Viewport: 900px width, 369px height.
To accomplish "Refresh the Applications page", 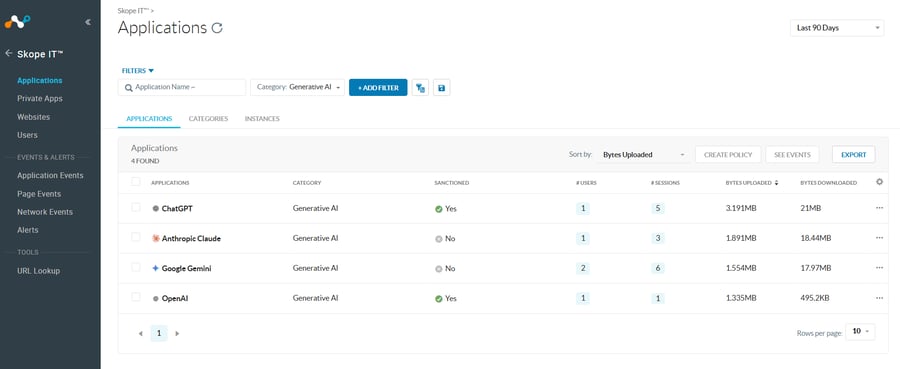I will point(217,28).
